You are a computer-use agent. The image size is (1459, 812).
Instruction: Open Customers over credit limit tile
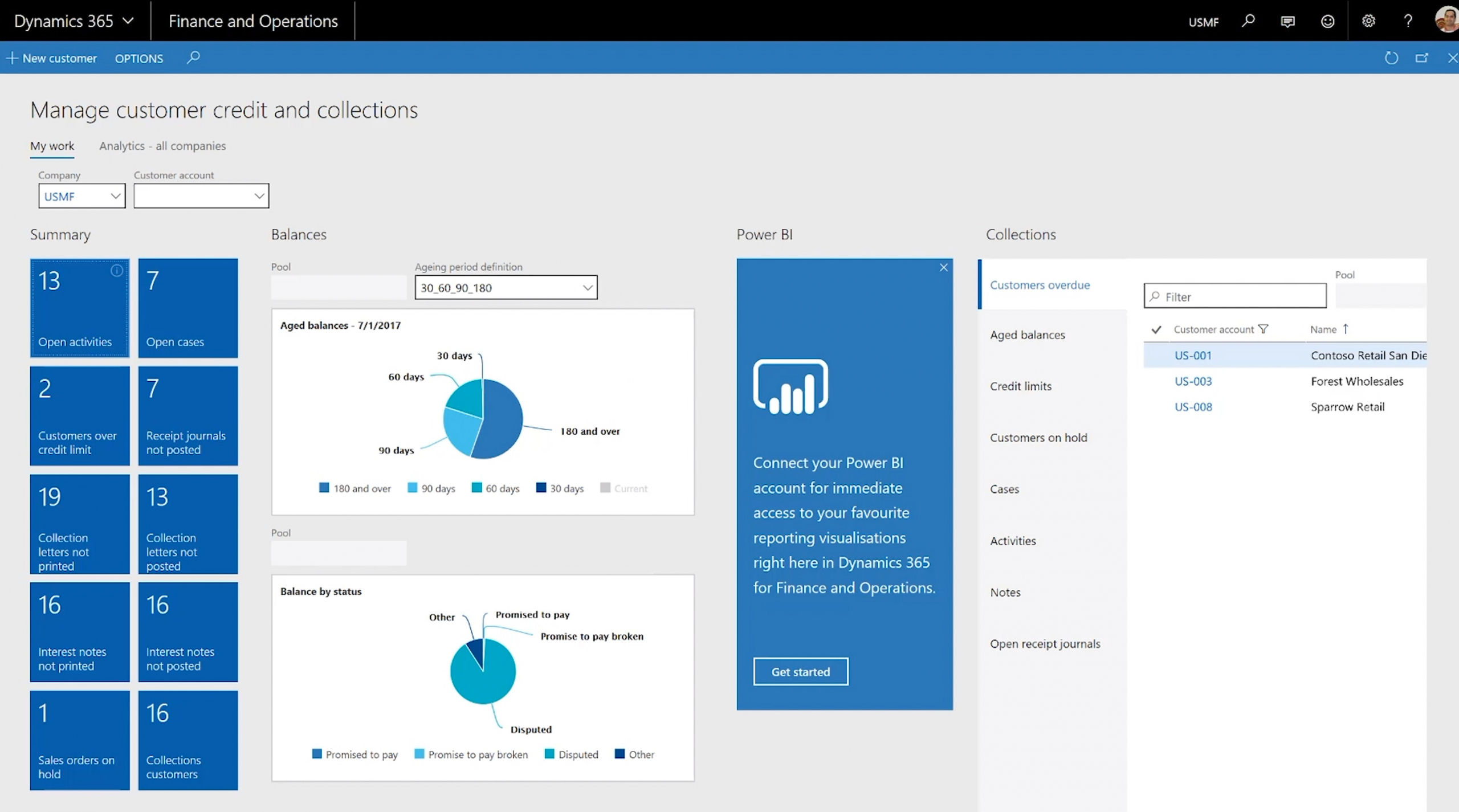80,416
